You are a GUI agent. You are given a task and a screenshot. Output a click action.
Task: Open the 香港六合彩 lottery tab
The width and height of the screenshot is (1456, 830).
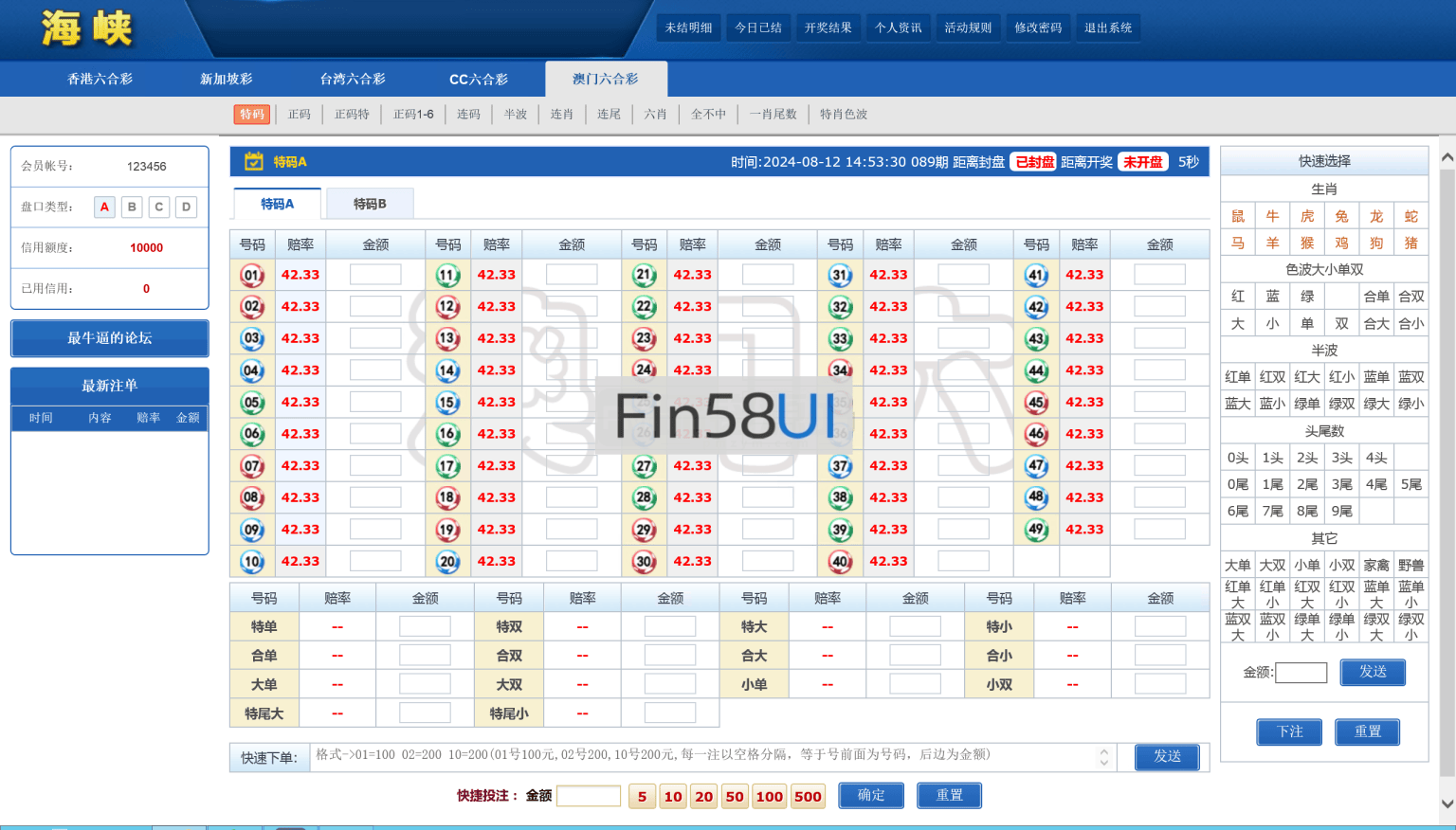tap(100, 80)
